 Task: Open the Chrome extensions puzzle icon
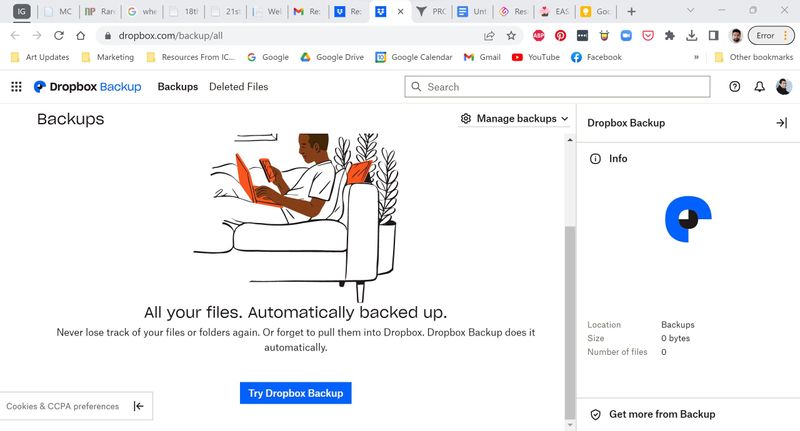point(669,35)
